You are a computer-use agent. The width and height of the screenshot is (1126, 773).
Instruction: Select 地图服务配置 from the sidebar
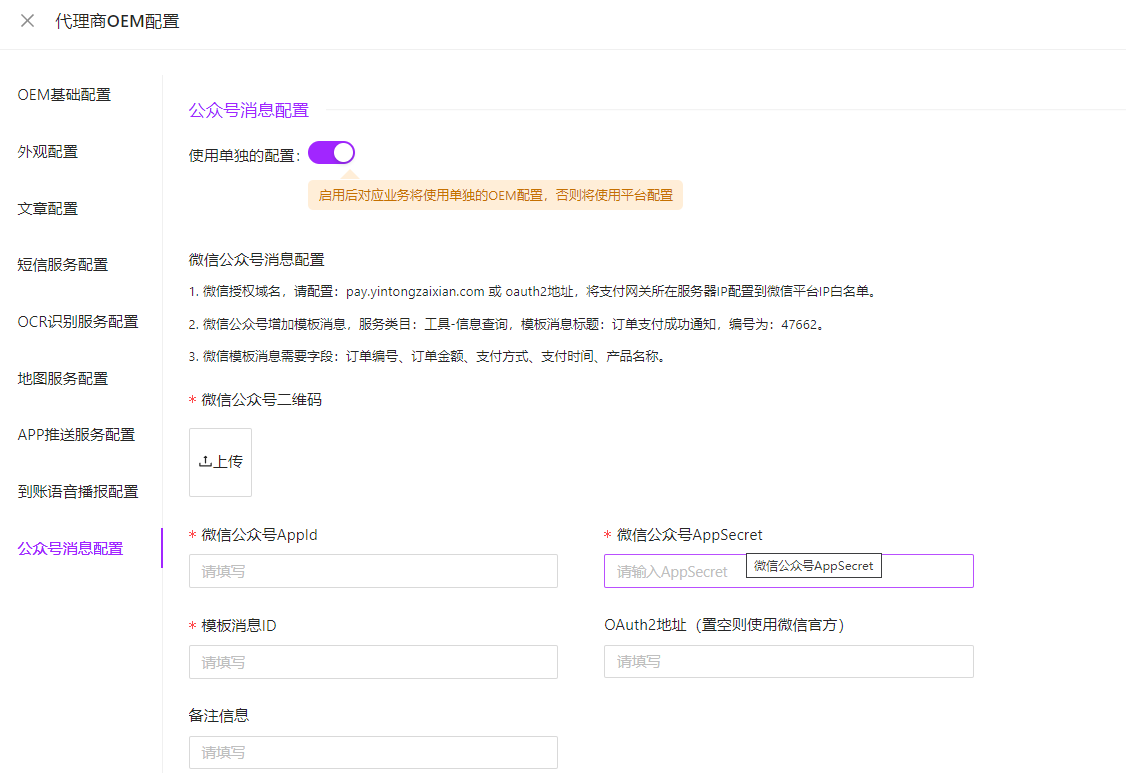tap(63, 379)
